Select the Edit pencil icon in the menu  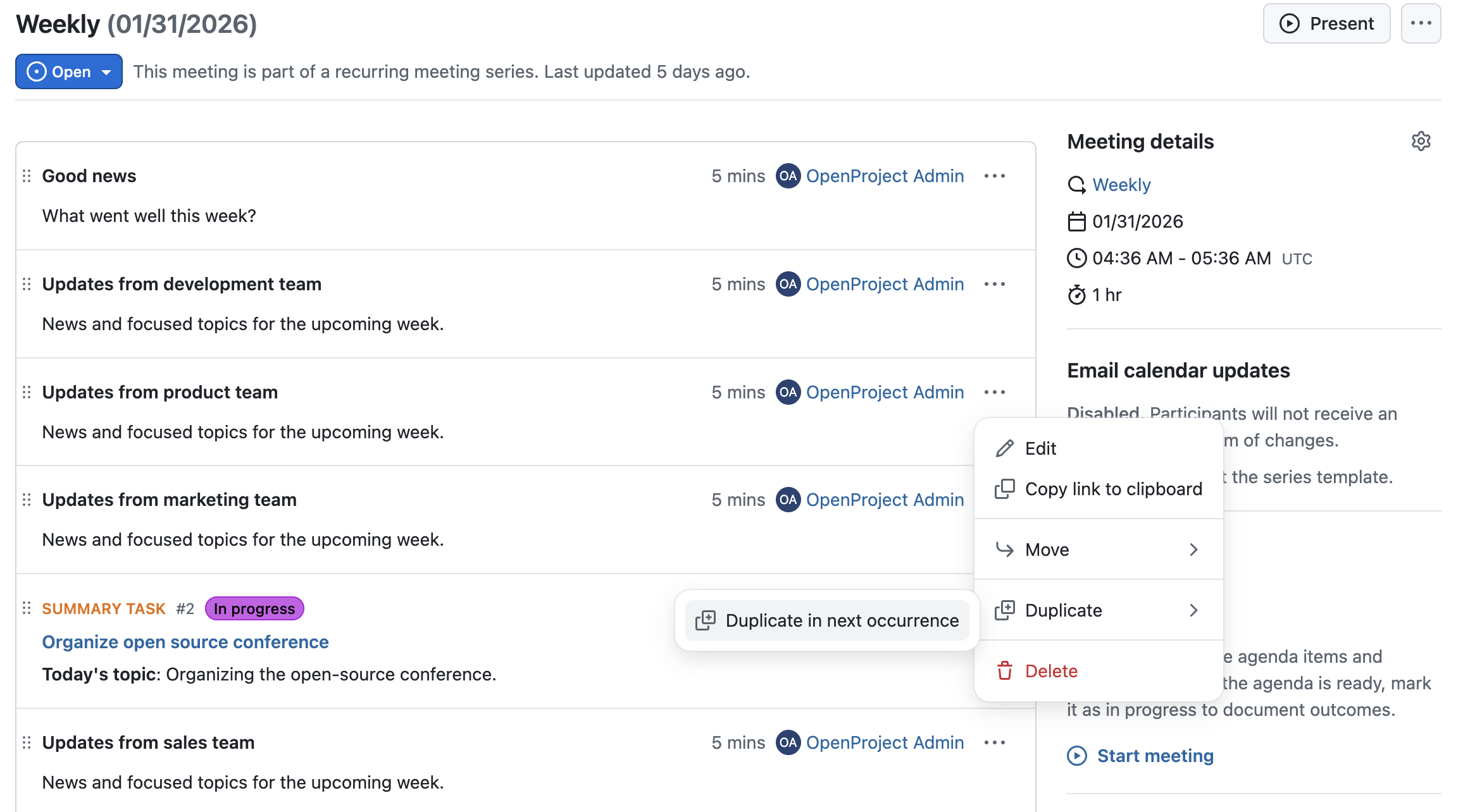click(1004, 448)
